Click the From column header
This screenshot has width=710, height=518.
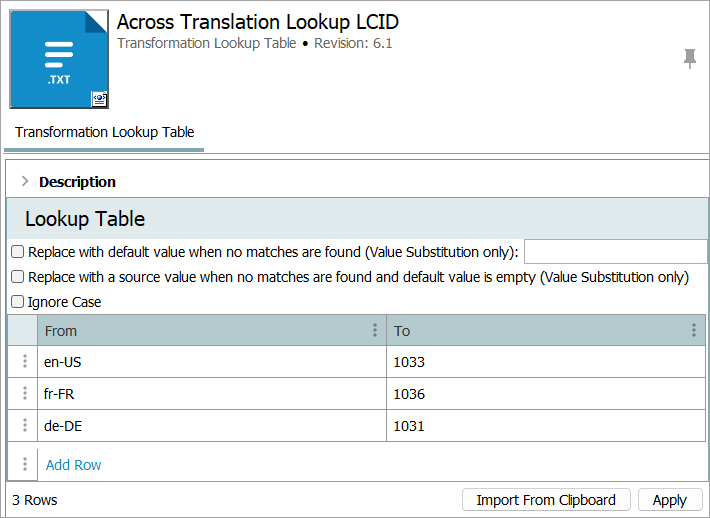tap(200, 330)
